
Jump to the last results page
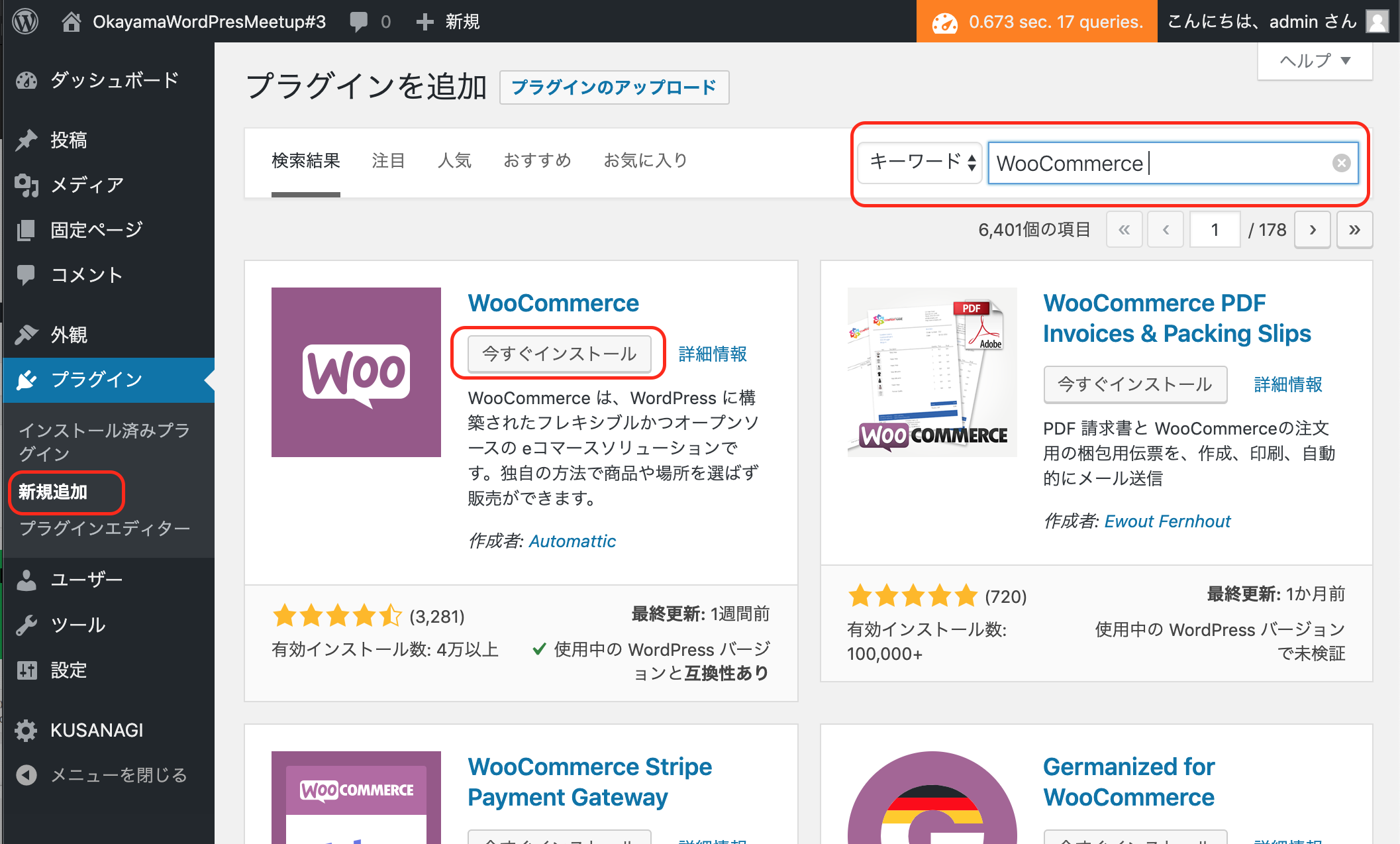click(1354, 230)
